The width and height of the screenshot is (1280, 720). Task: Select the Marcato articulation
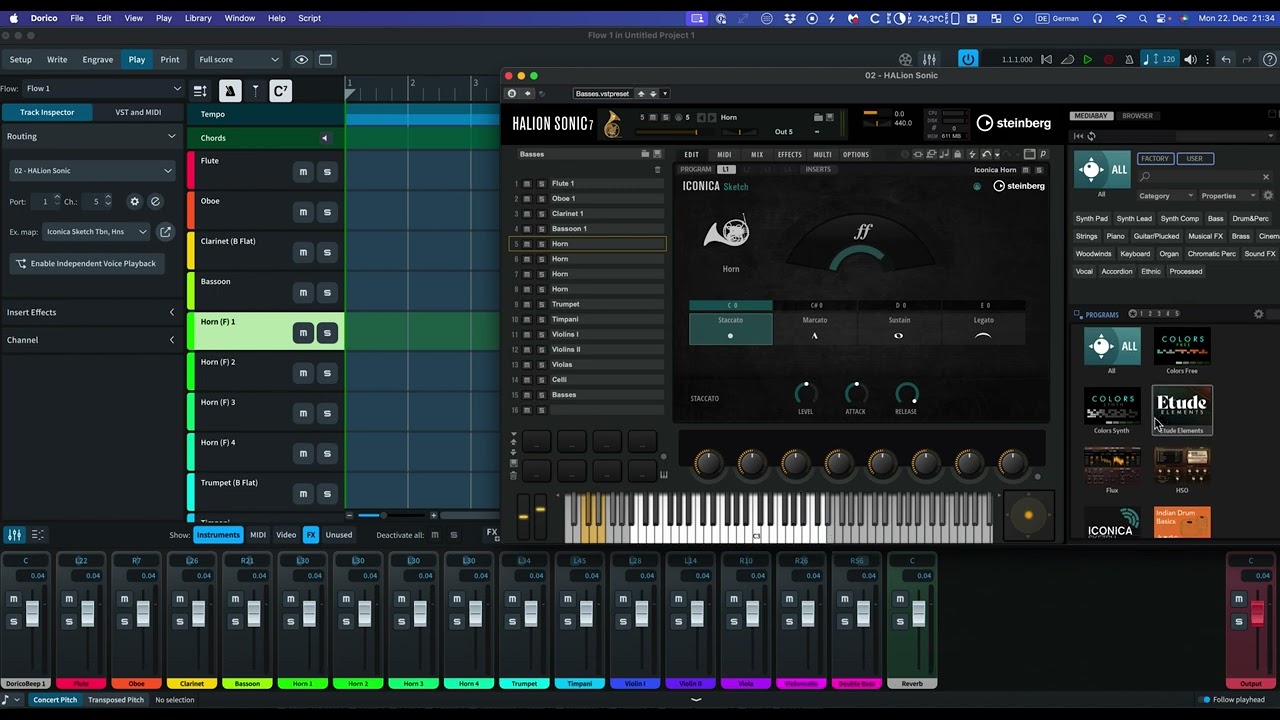(x=815, y=328)
